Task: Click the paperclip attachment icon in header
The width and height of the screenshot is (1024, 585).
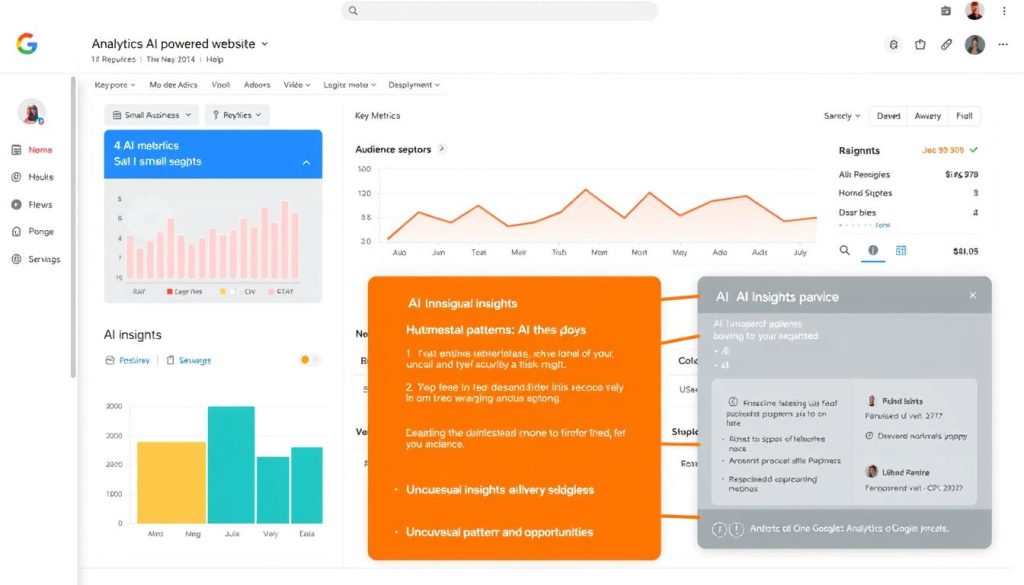Action: click(946, 44)
